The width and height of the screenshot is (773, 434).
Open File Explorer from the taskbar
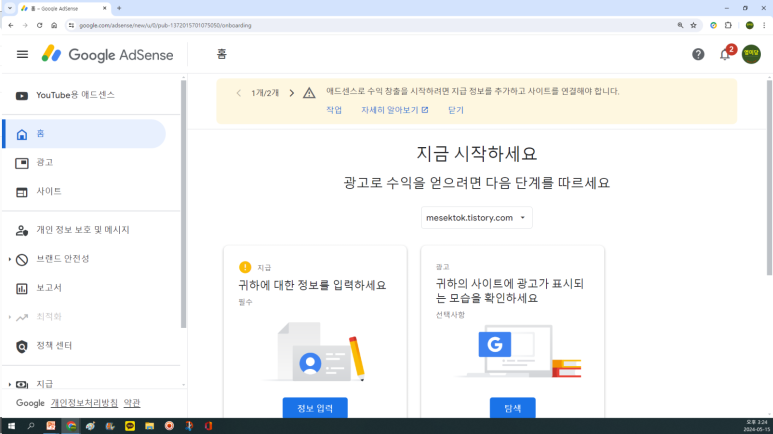coord(149,426)
